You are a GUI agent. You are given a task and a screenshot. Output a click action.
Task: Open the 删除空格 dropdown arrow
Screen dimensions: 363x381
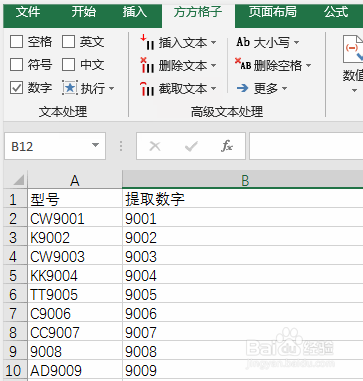308,65
